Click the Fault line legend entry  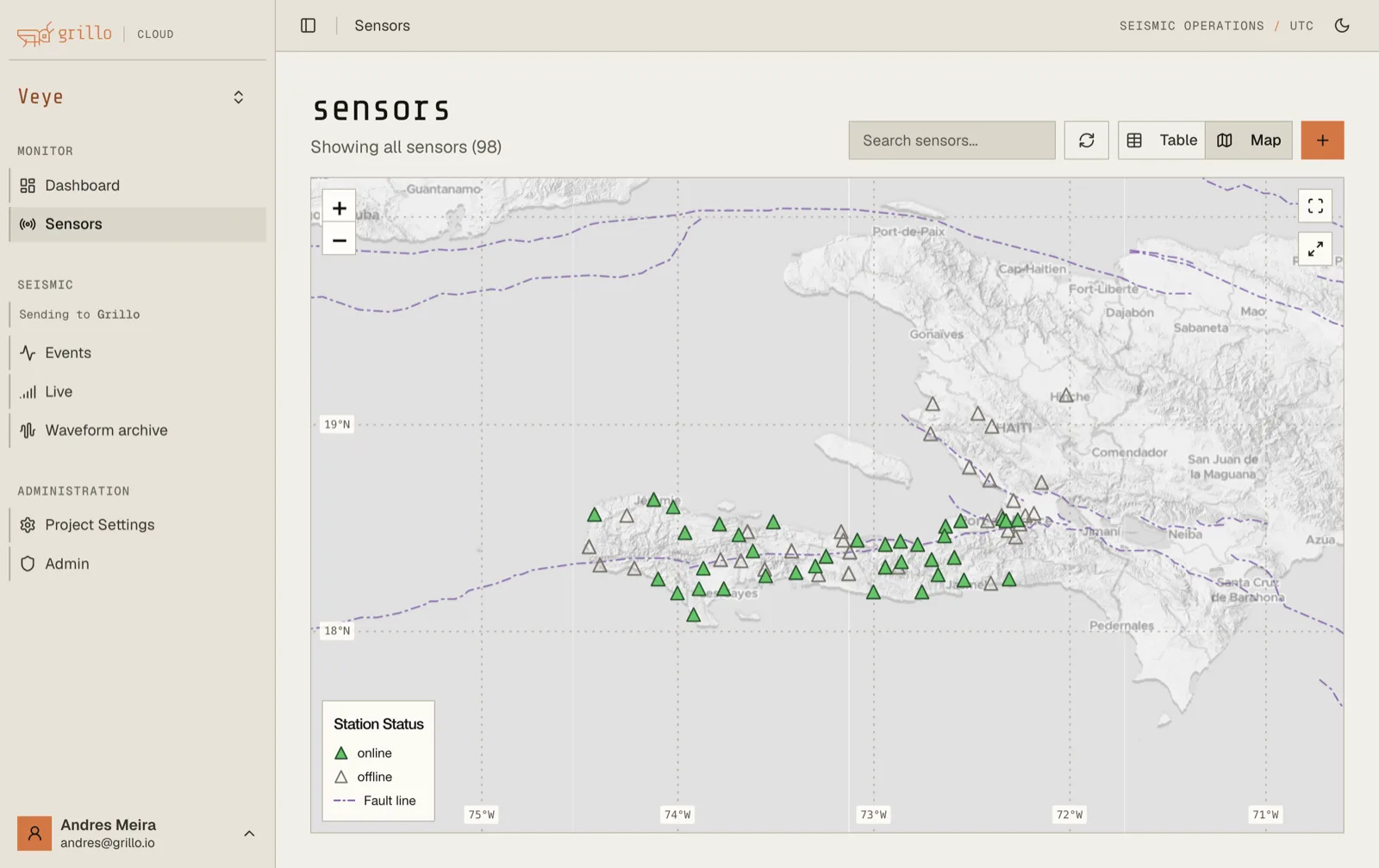[x=375, y=801]
